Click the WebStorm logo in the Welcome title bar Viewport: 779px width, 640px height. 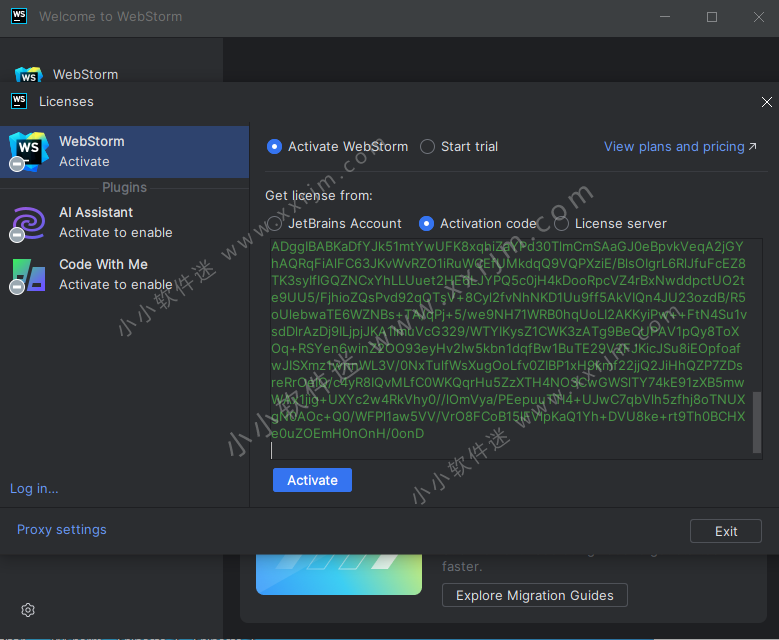18,17
